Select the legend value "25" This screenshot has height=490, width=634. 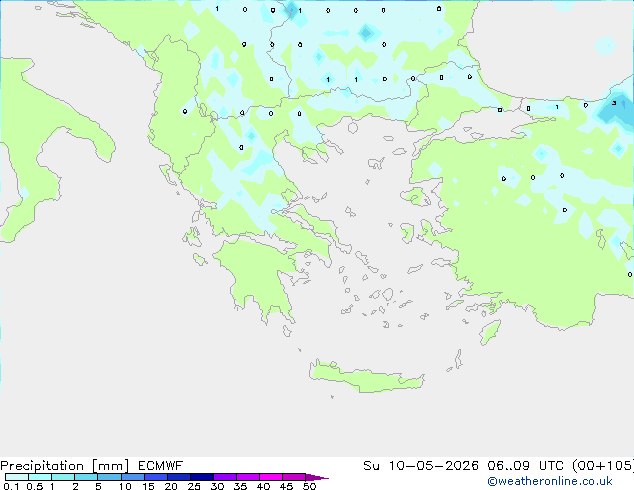point(194,486)
